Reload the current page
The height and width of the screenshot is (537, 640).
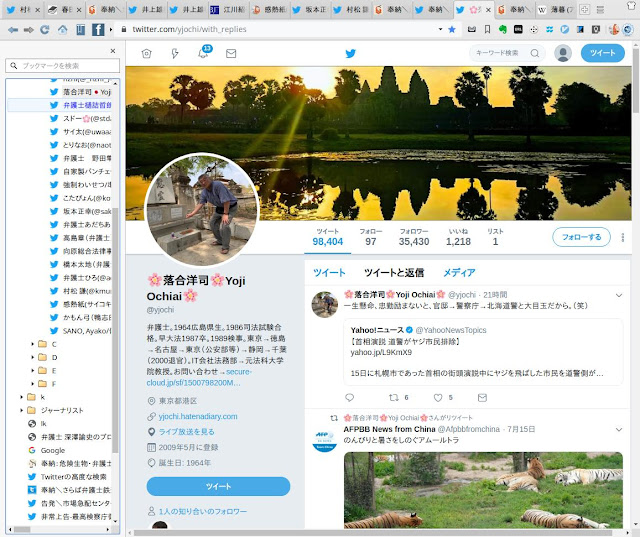coord(45,29)
